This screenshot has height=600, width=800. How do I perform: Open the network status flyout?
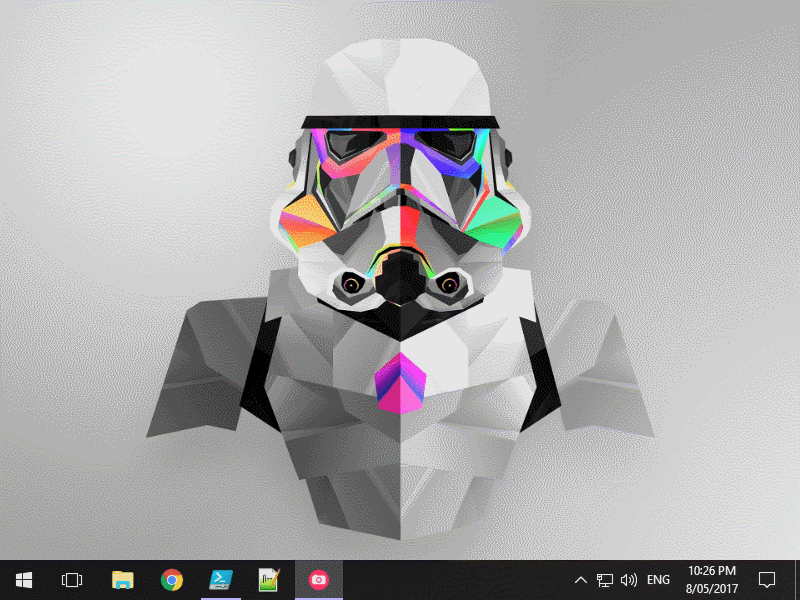[x=604, y=579]
